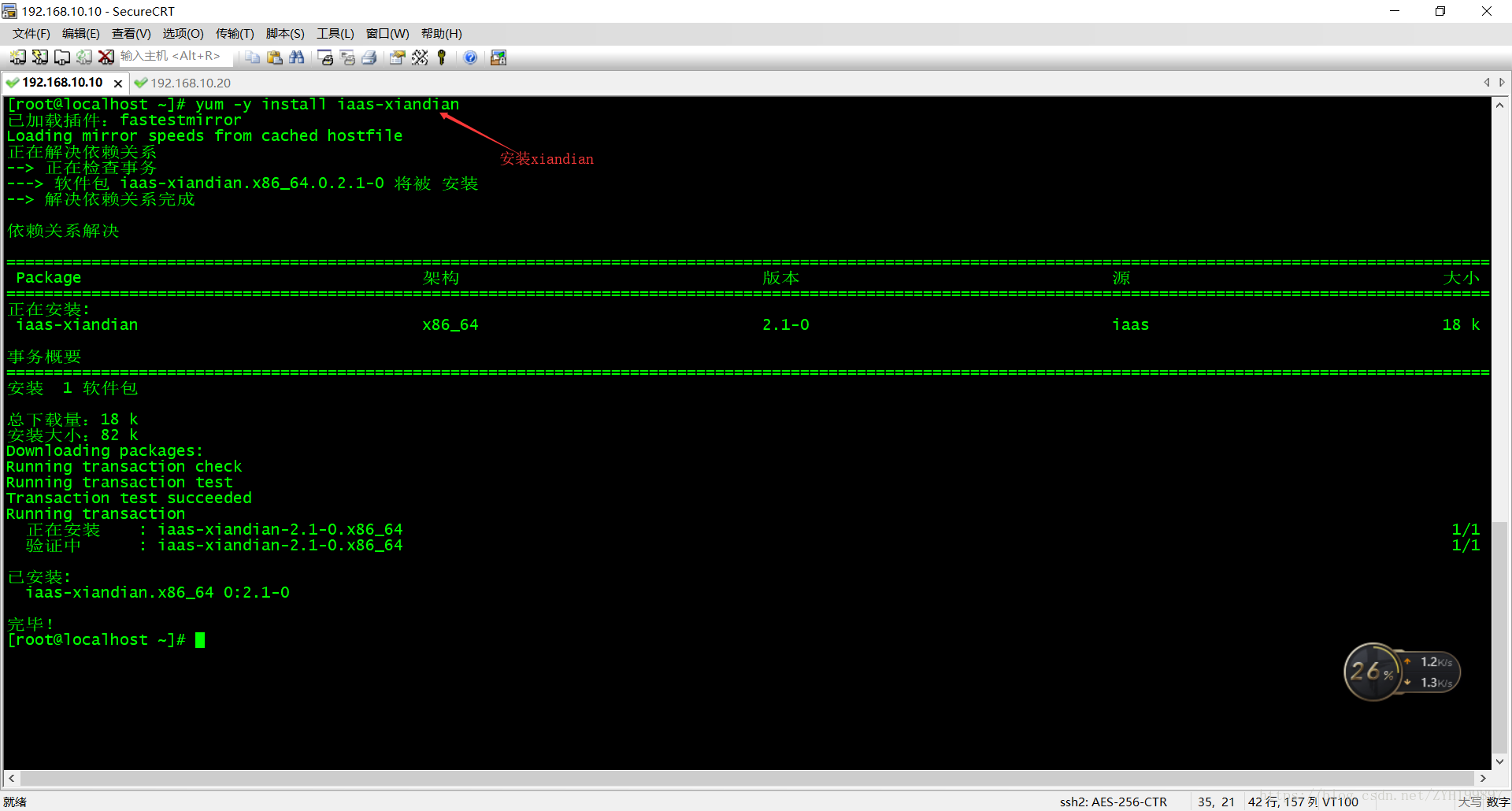
Task: Open Session Options icon
Action: click(398, 57)
